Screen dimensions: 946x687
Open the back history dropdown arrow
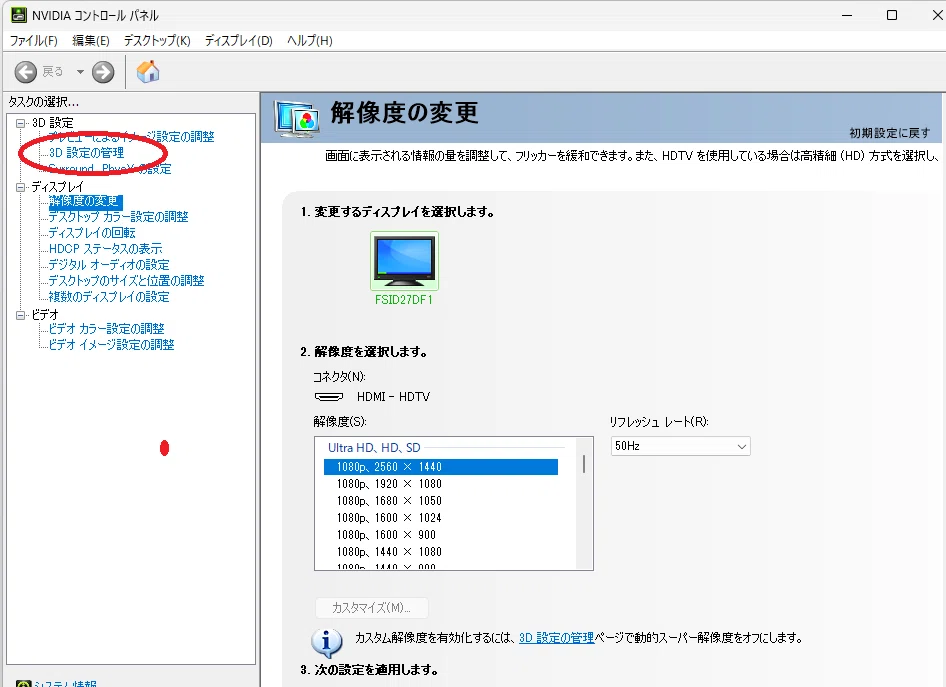click(80, 72)
